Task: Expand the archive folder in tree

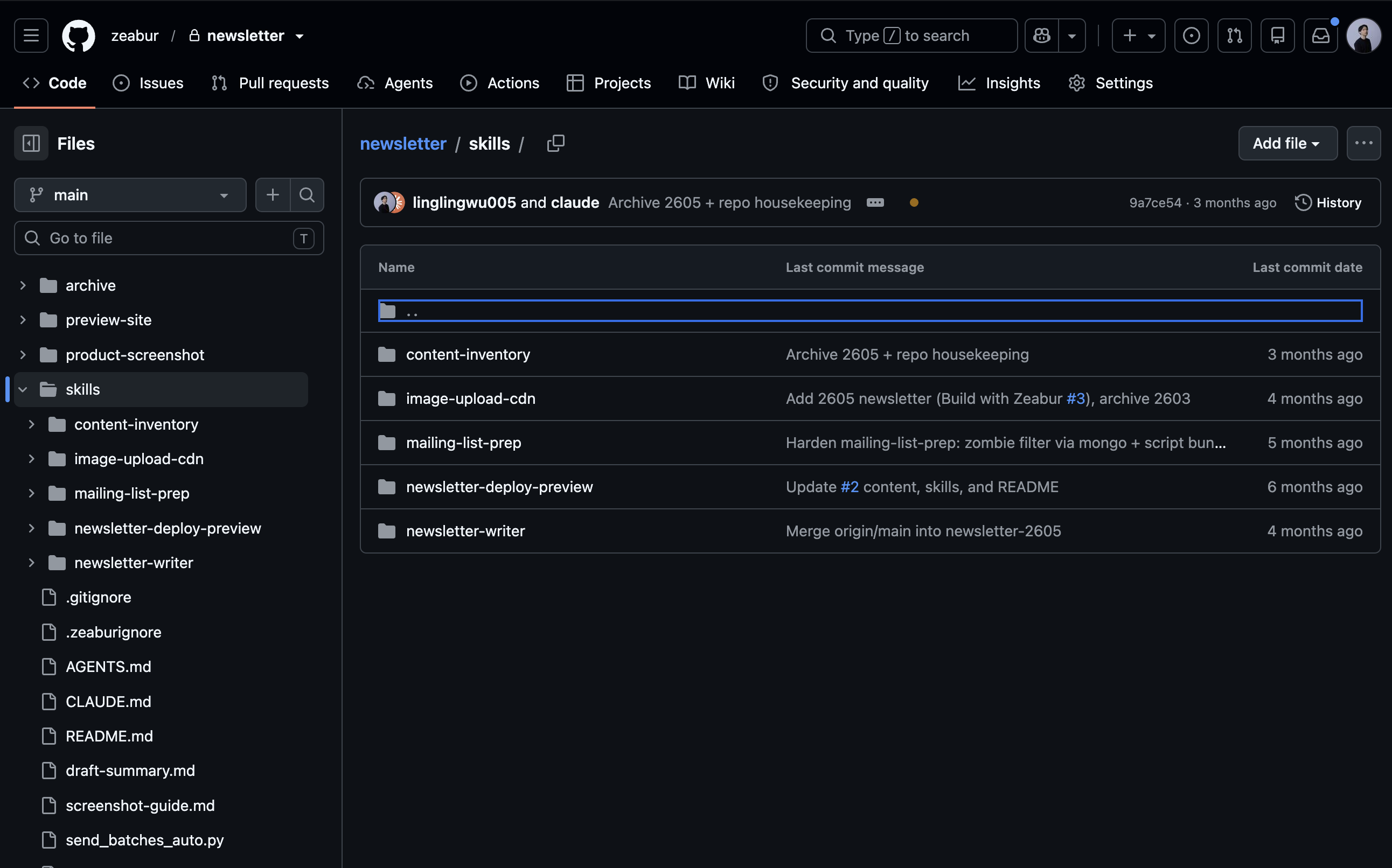Action: tap(23, 285)
